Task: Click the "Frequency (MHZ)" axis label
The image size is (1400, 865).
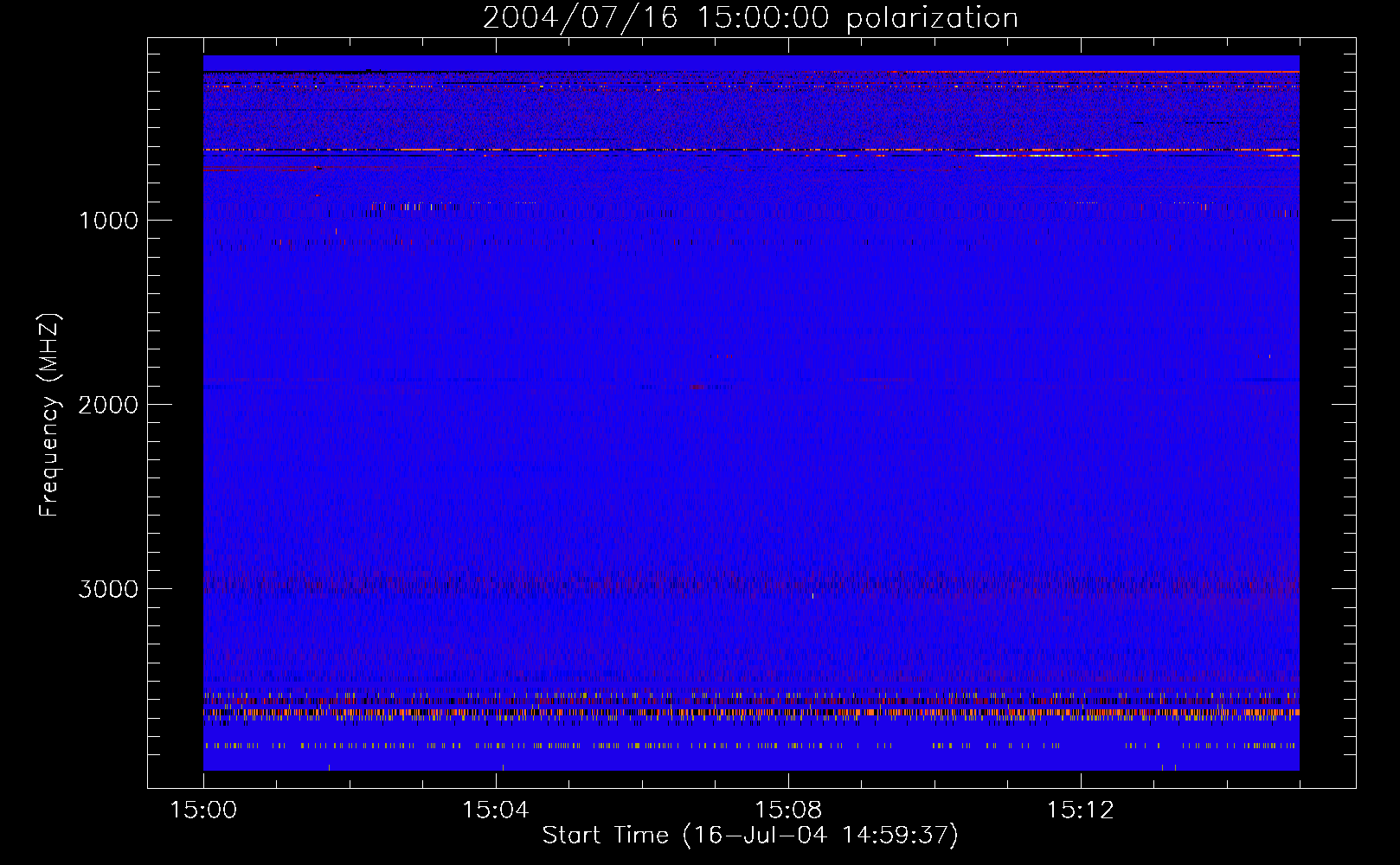Action: pyautogui.click(x=49, y=414)
